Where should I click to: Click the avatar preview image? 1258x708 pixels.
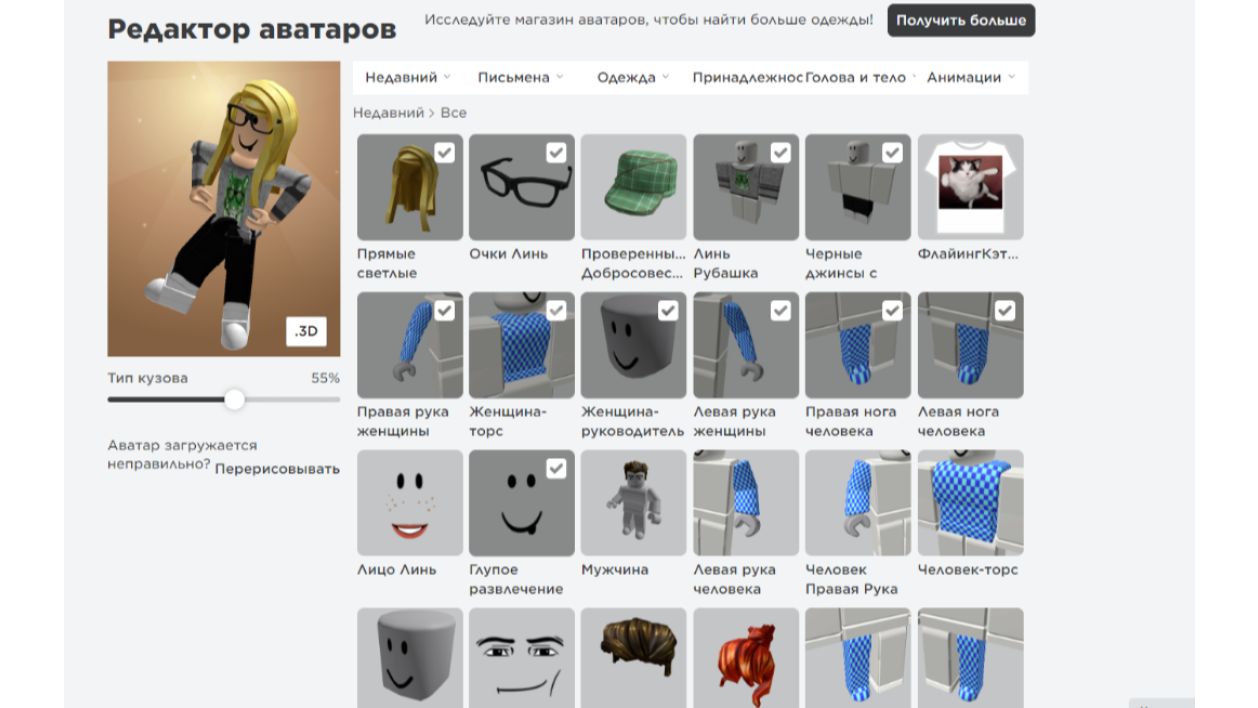224,209
